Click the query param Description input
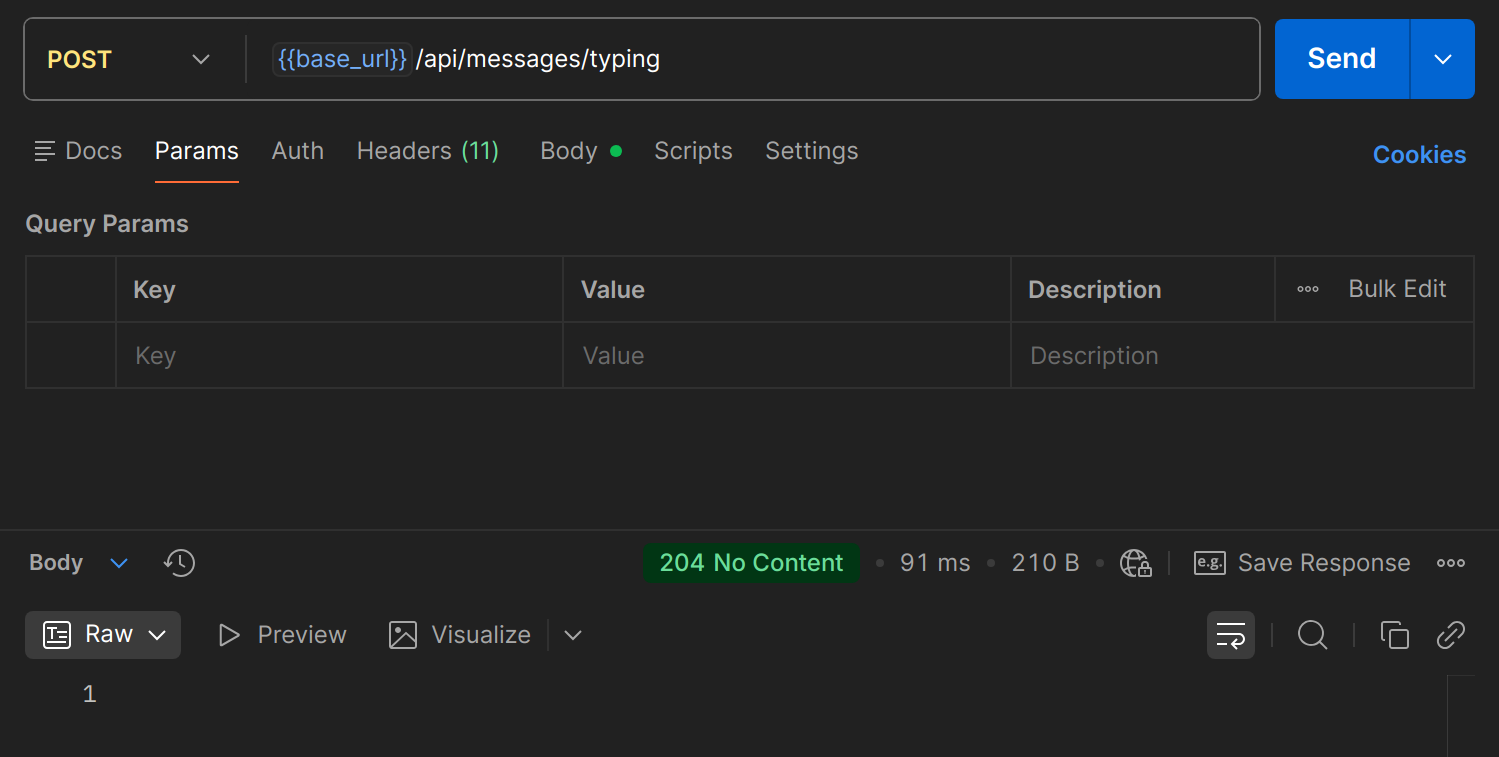The height and width of the screenshot is (757, 1499). (x=1242, y=355)
